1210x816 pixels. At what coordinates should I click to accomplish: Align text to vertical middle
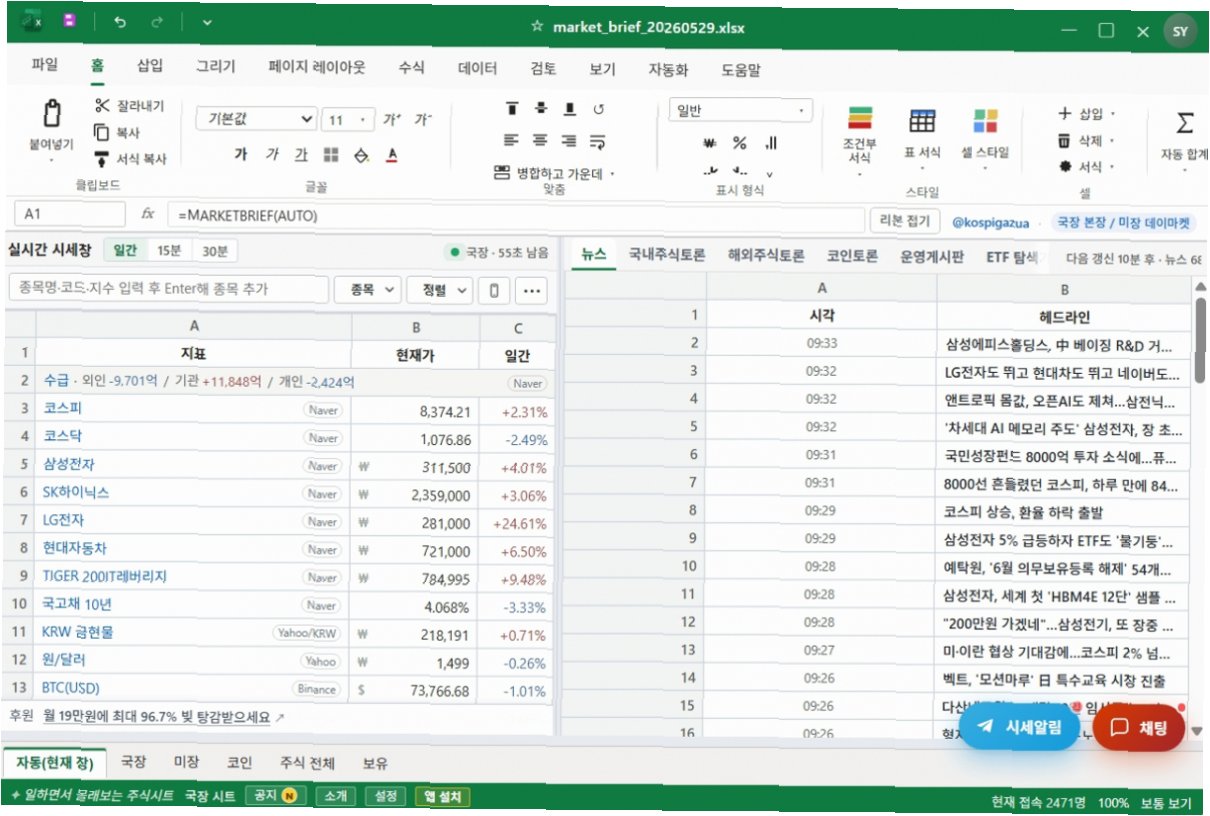point(541,108)
